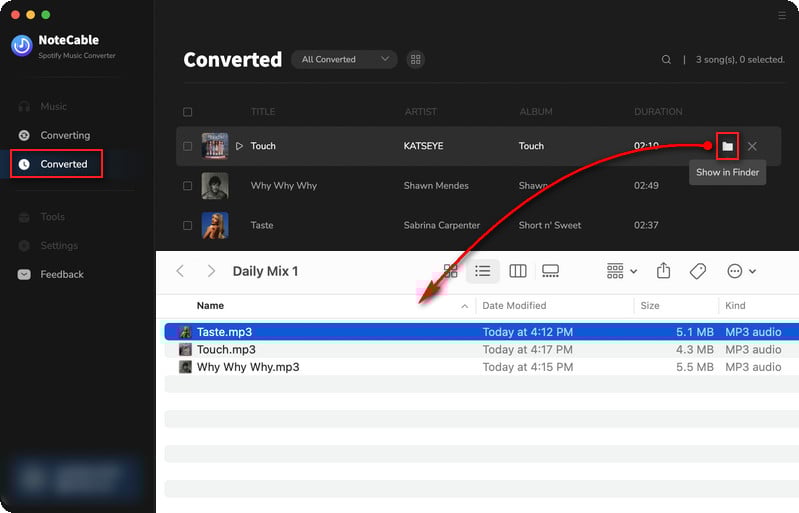Toggle the Name column sort arrow
This screenshot has height=513, width=799.
coord(464,306)
